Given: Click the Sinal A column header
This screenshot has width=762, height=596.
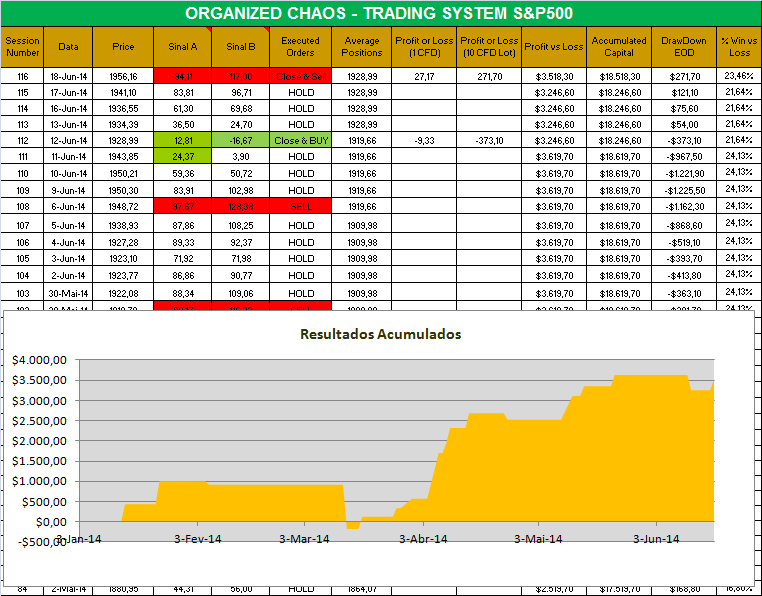Looking at the screenshot, I should pos(183,47).
